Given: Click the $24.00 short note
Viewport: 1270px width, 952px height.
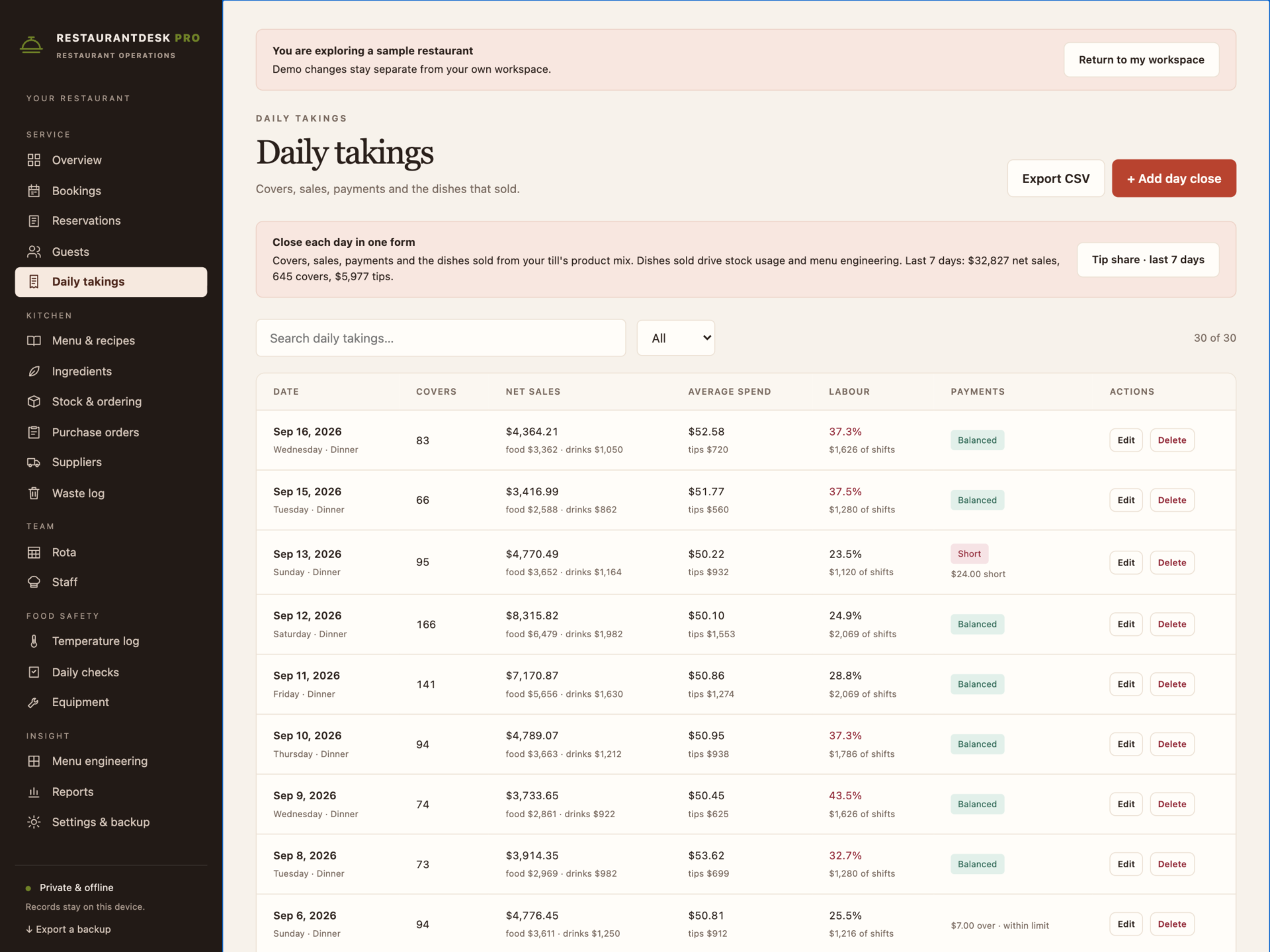Looking at the screenshot, I should [x=978, y=574].
